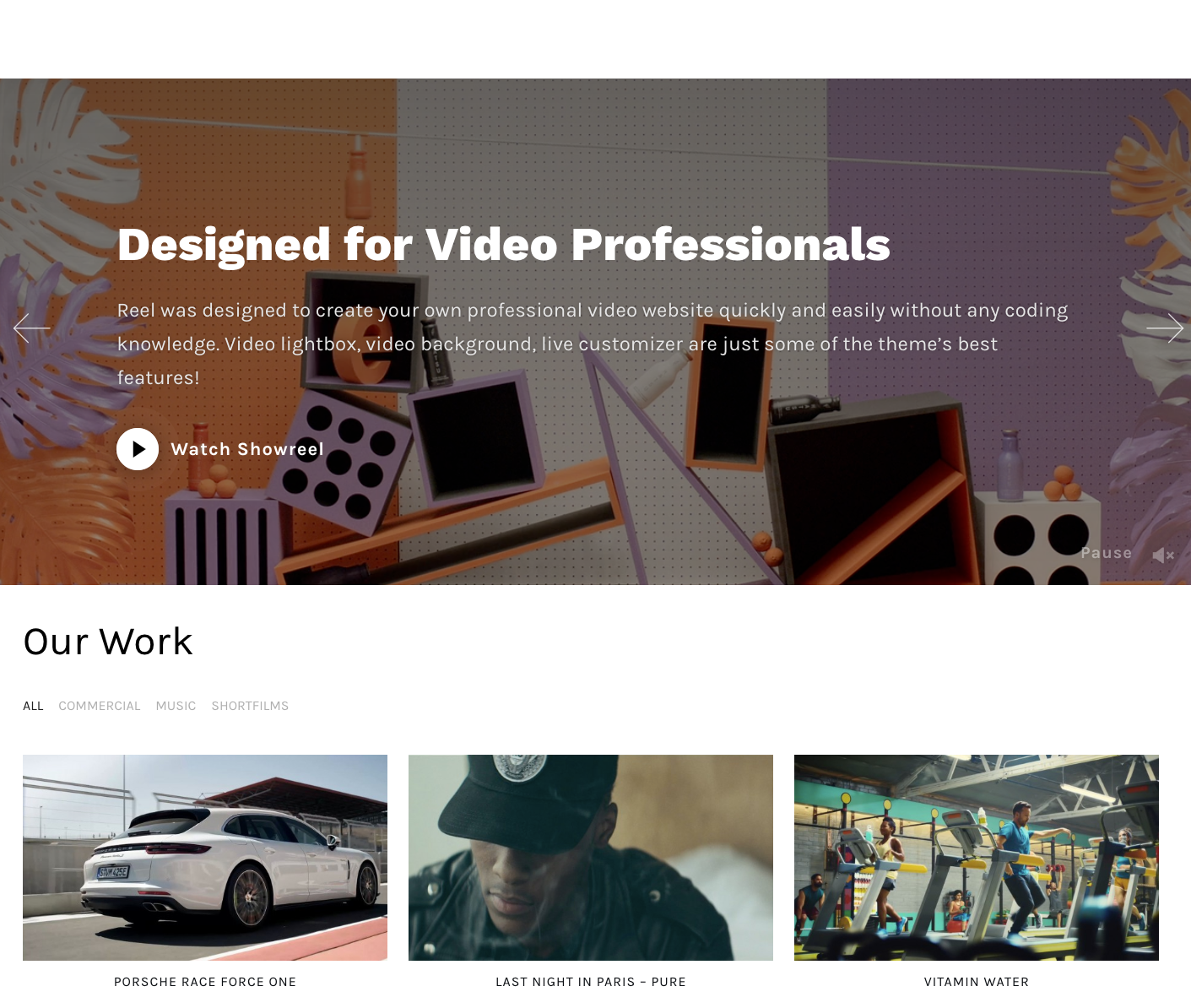Image resolution: width=1191 pixels, height=1008 pixels.
Task: Pause the background video
Action: tap(1107, 553)
